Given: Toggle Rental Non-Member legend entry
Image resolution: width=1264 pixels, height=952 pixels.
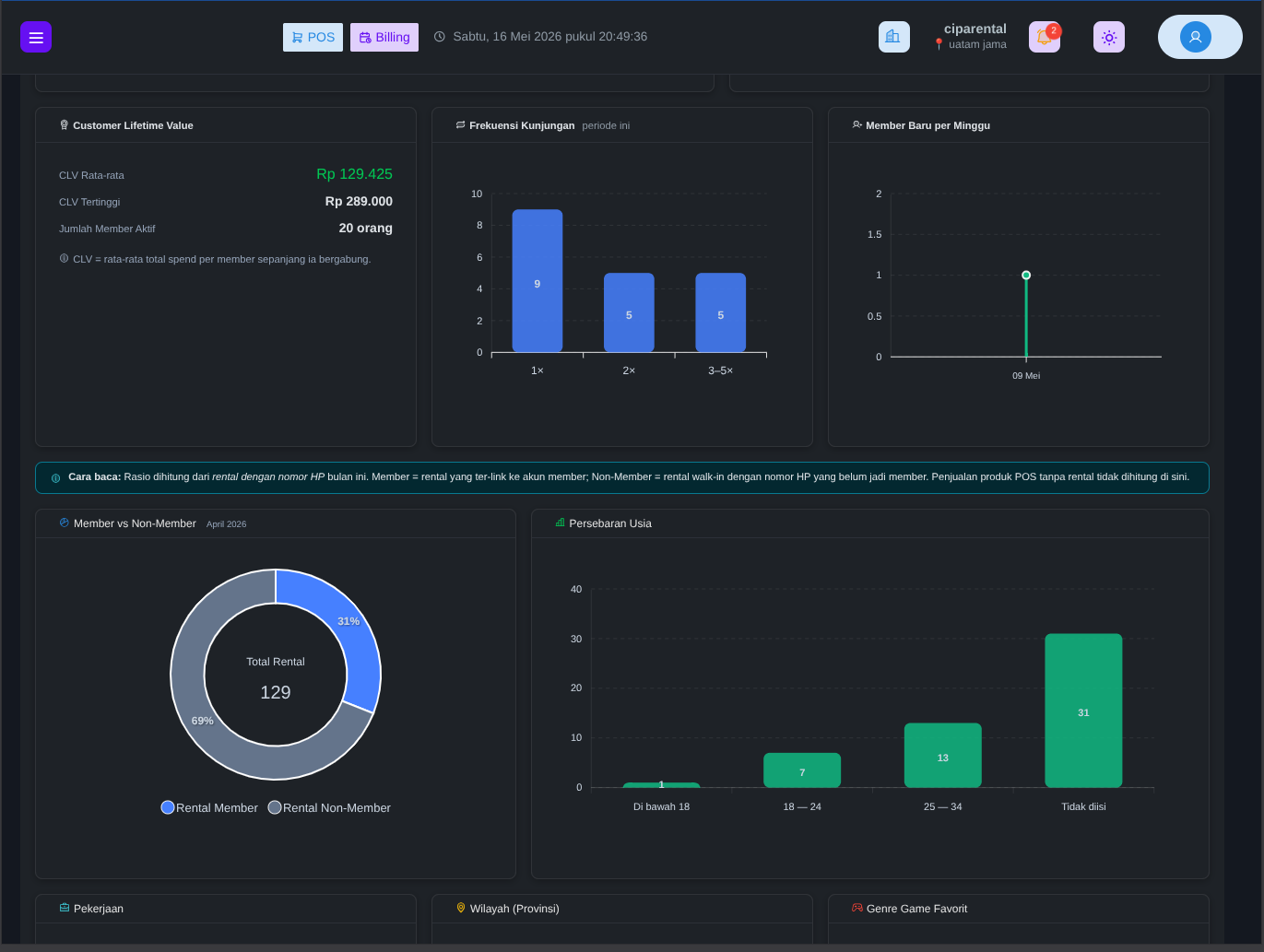Looking at the screenshot, I should click(329, 807).
